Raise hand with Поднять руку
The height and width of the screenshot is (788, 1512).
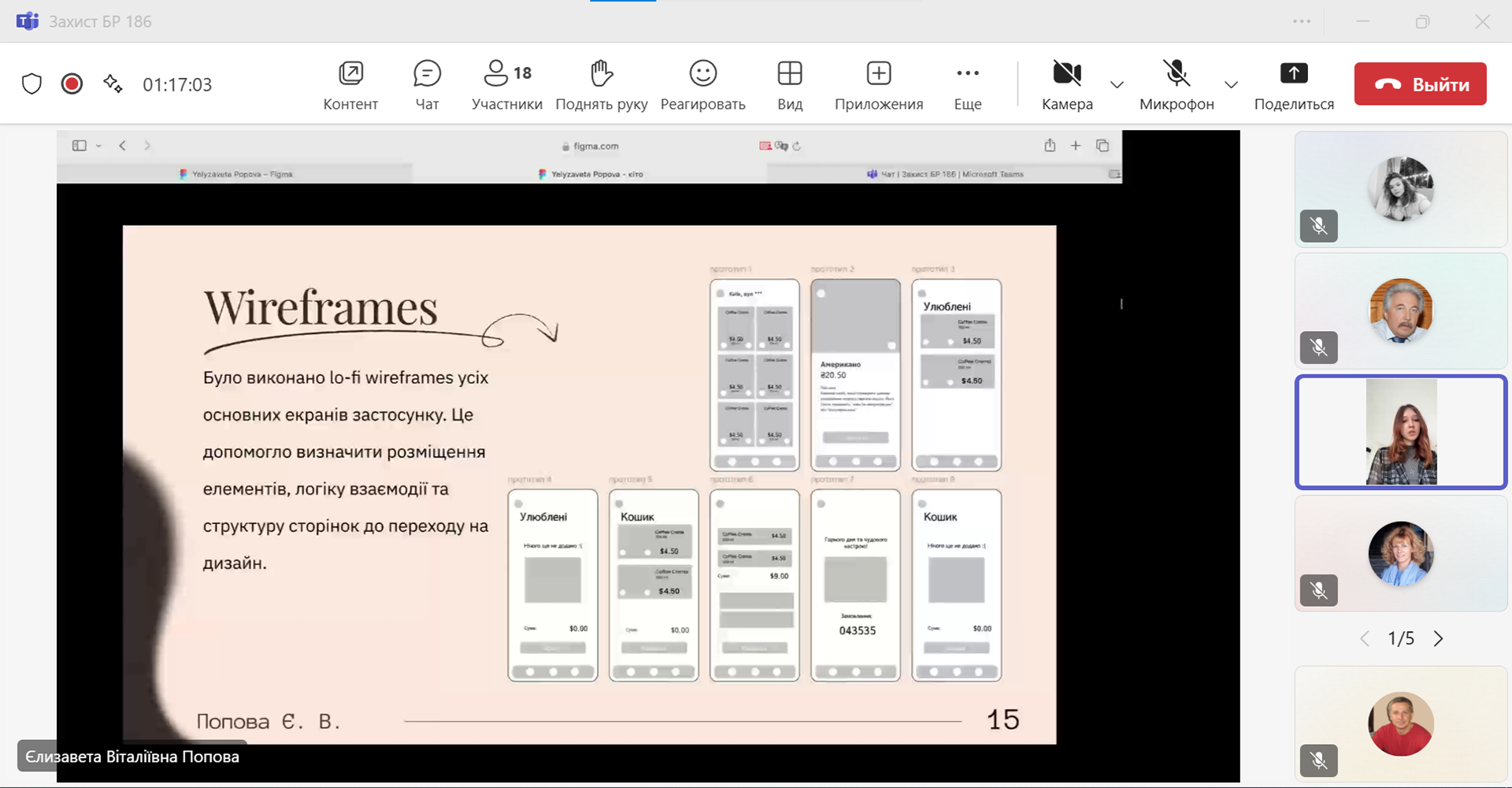601,84
